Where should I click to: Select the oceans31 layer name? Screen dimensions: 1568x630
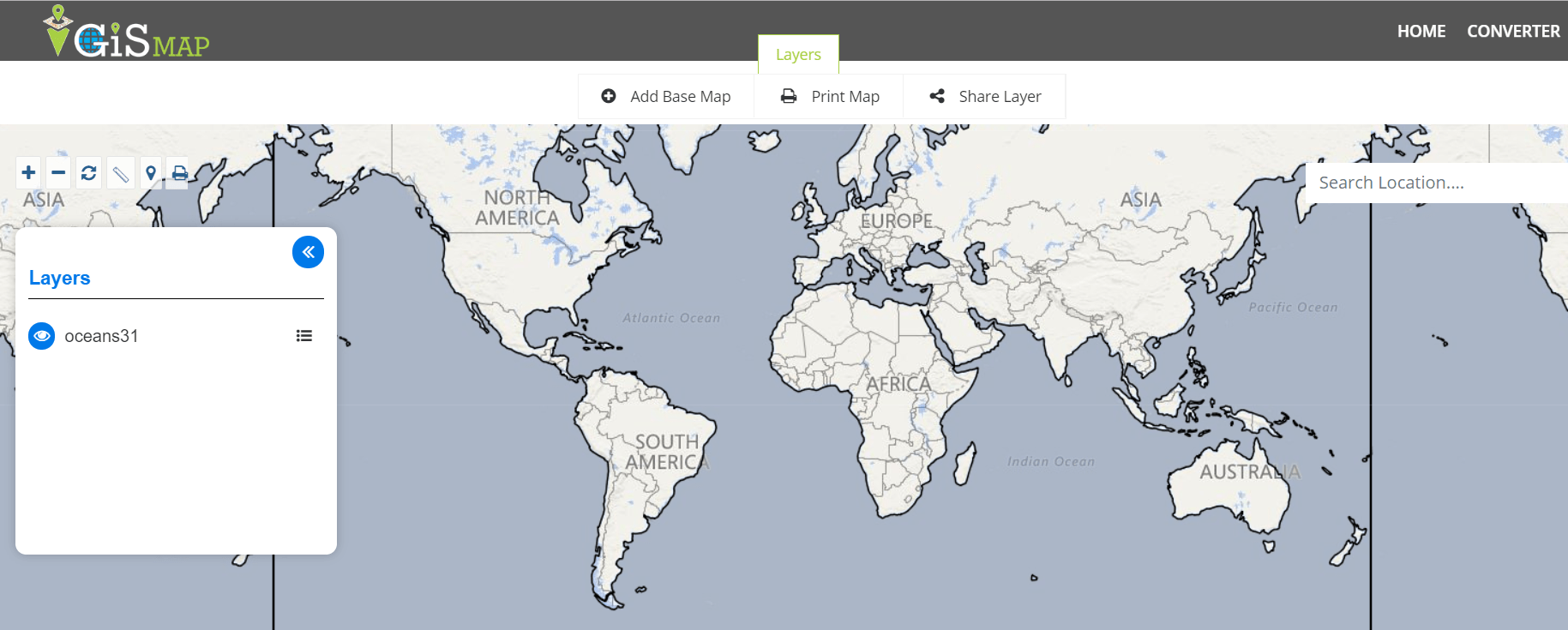click(x=101, y=336)
